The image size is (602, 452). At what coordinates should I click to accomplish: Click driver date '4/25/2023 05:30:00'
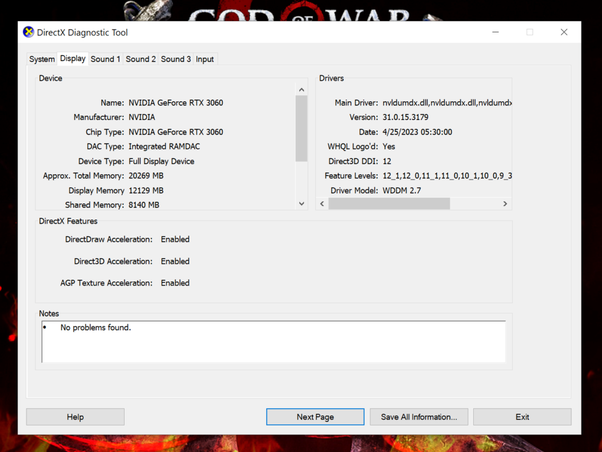pyautogui.click(x=417, y=132)
